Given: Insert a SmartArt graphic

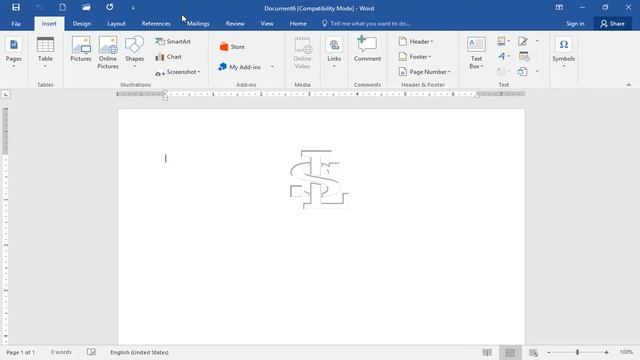Looking at the screenshot, I should tap(173, 41).
